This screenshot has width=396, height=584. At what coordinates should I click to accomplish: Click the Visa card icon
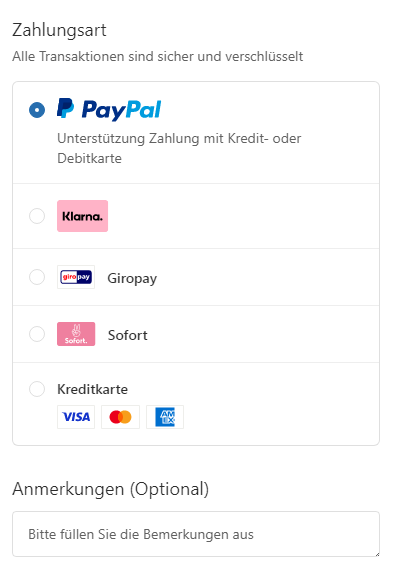coord(76,417)
